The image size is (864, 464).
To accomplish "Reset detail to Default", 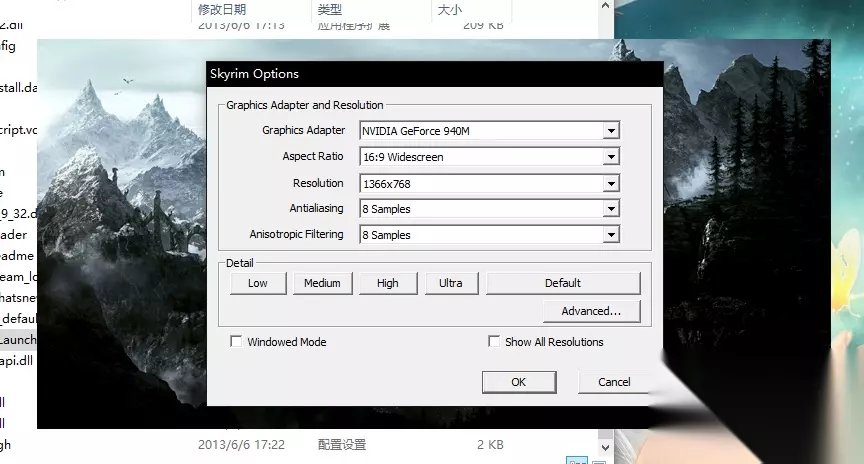I will [563, 283].
